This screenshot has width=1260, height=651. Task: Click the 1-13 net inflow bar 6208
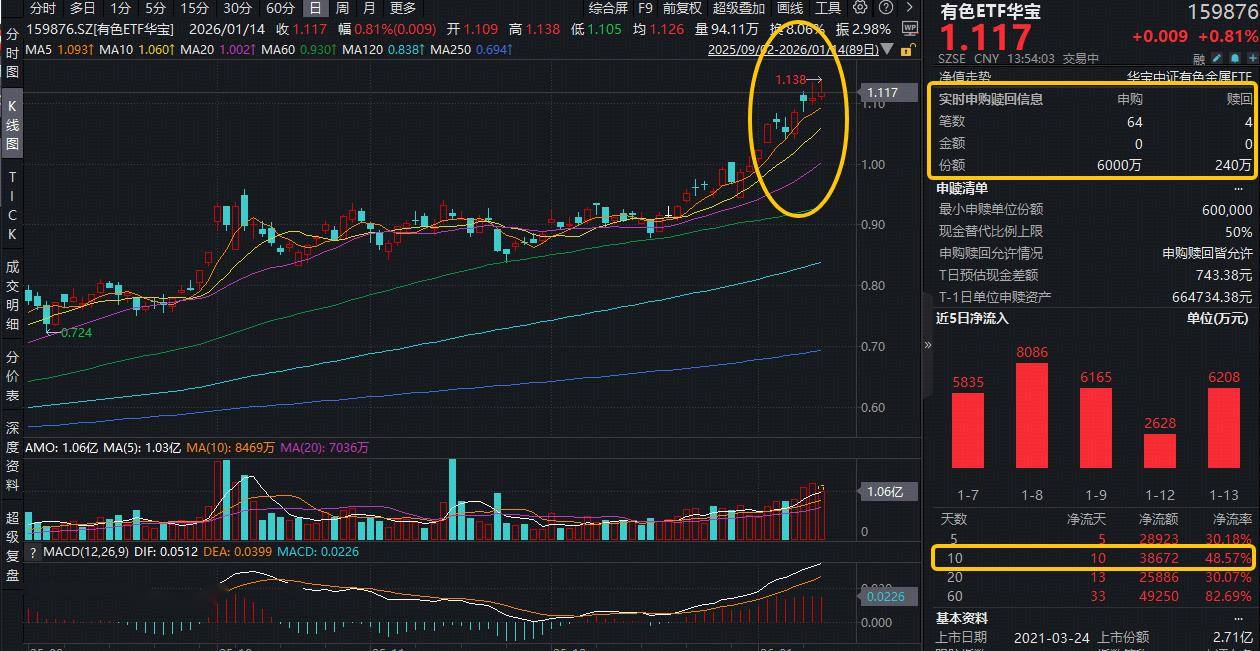tap(1223, 428)
